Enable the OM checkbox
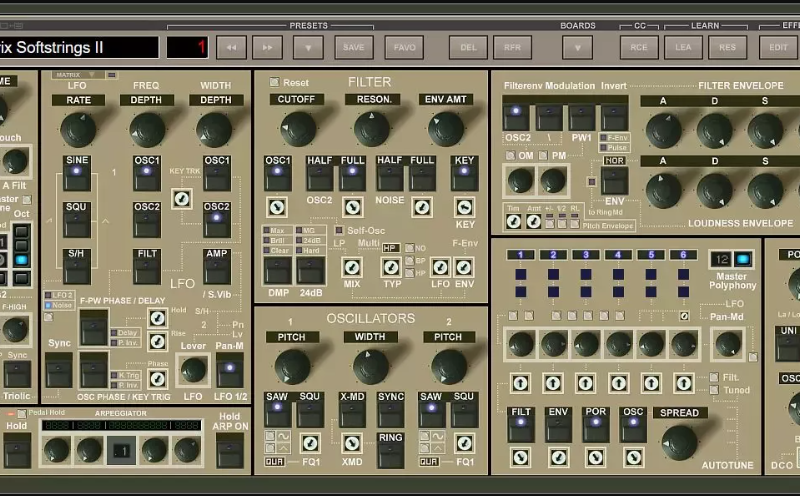Screen dimensions: 800x496 tap(510, 155)
